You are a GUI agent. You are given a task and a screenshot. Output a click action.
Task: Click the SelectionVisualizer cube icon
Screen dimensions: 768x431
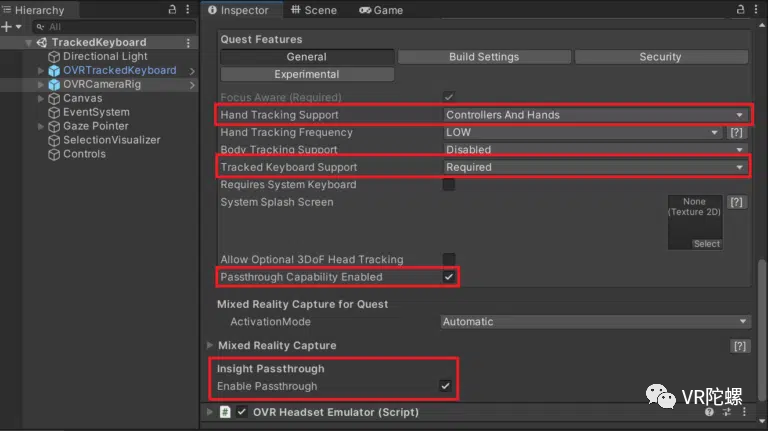(54, 141)
